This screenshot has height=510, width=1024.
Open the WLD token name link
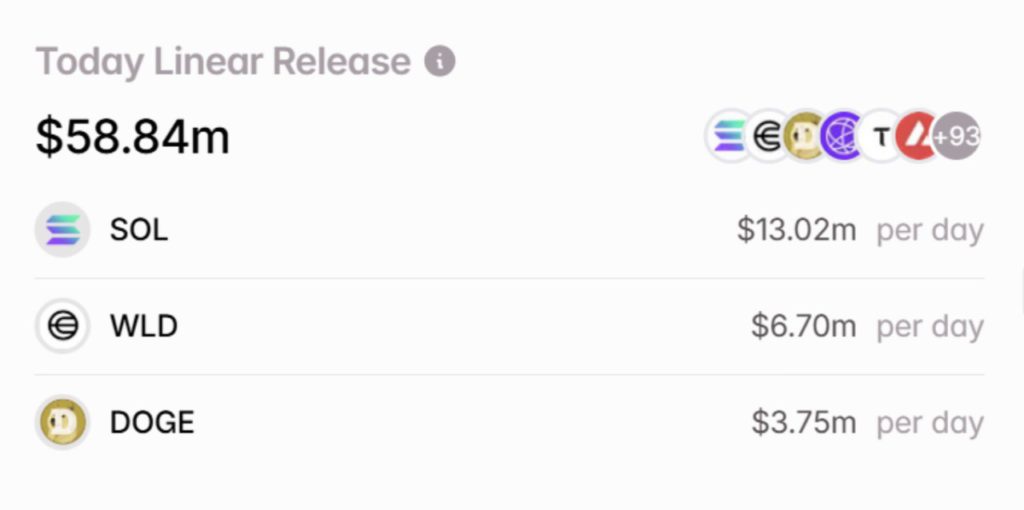(x=143, y=326)
